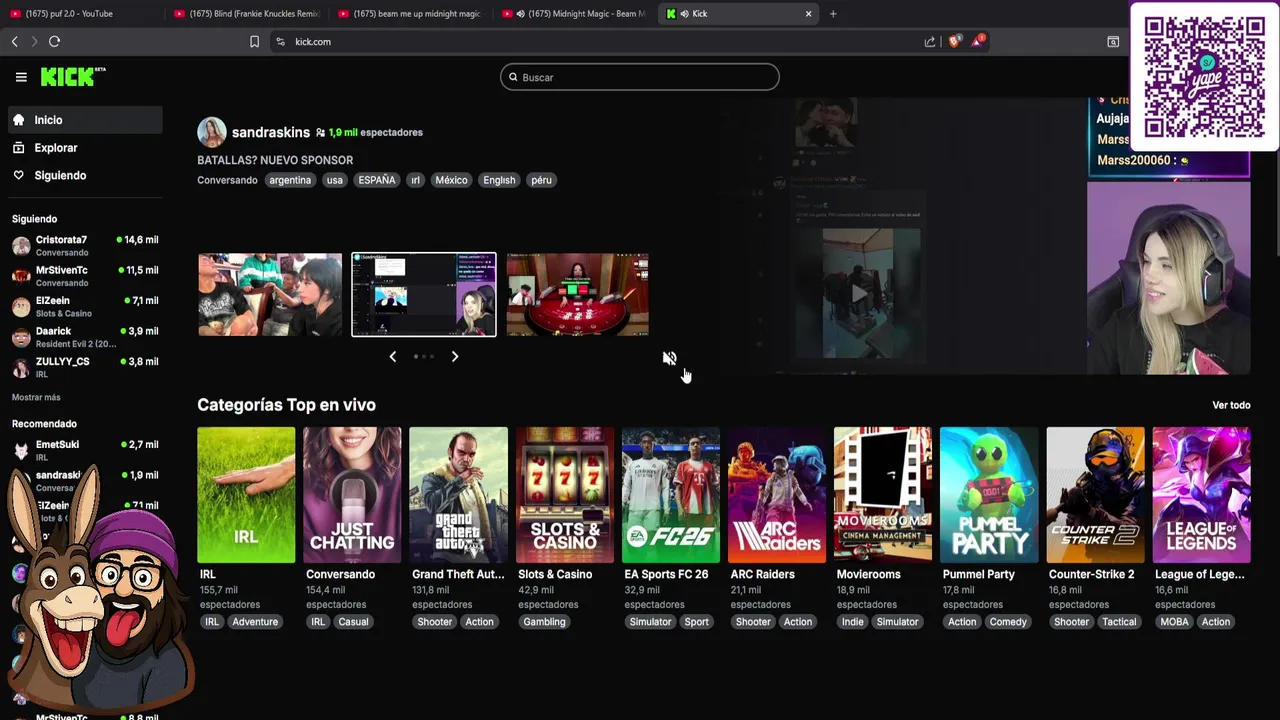Click the MOBA tag under League of Legends

(1174, 622)
